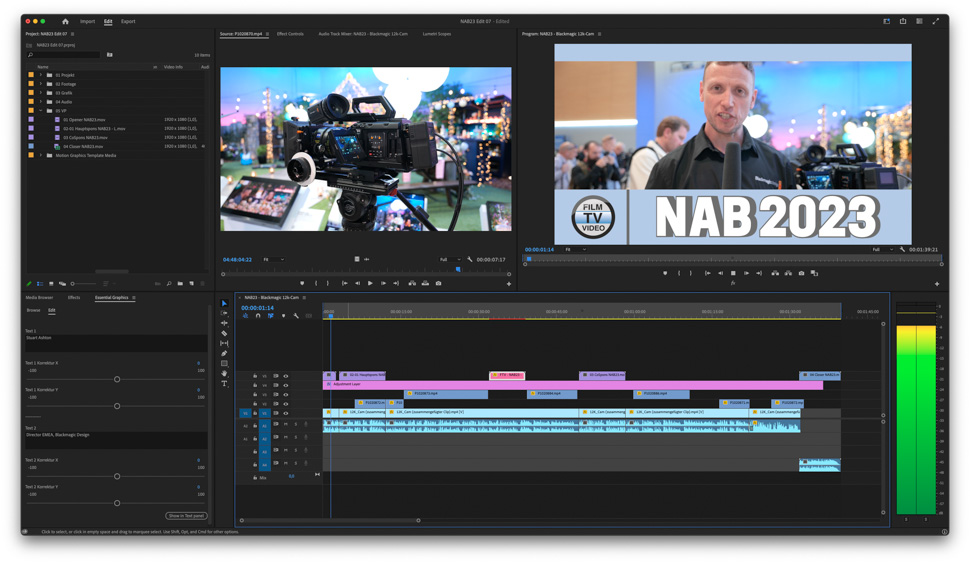The width and height of the screenshot is (970, 563).
Task: Select the Selection tool arrow
Action: click(224, 303)
